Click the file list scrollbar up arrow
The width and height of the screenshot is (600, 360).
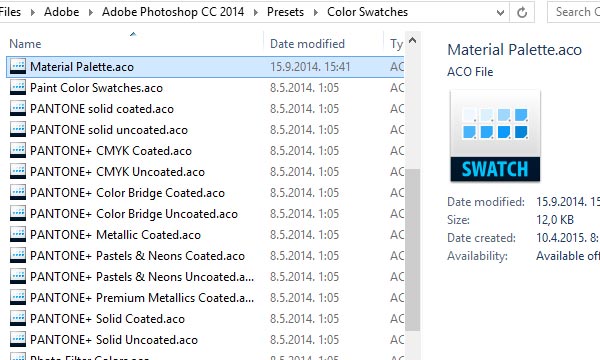click(x=412, y=40)
